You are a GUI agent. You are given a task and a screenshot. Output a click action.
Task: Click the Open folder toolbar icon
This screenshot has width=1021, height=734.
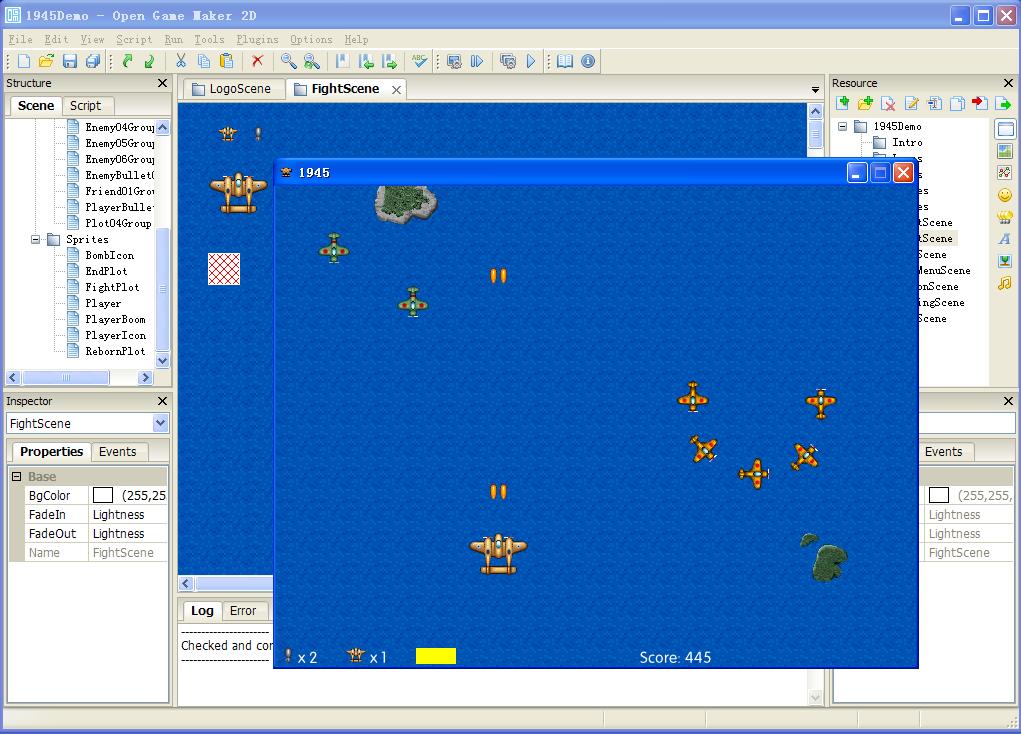tap(46, 61)
